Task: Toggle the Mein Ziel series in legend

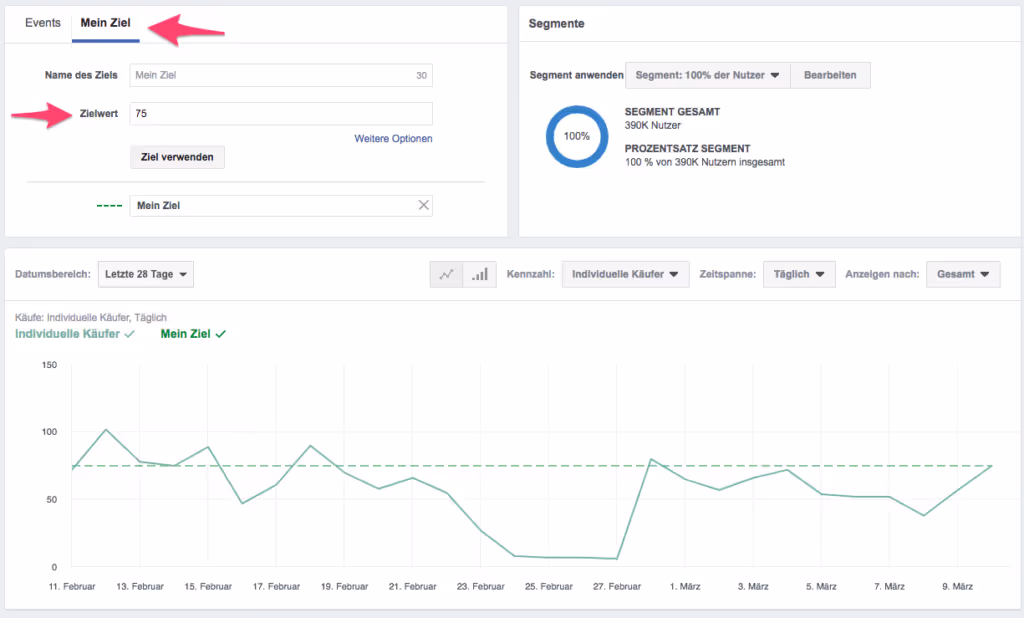Action: [193, 334]
